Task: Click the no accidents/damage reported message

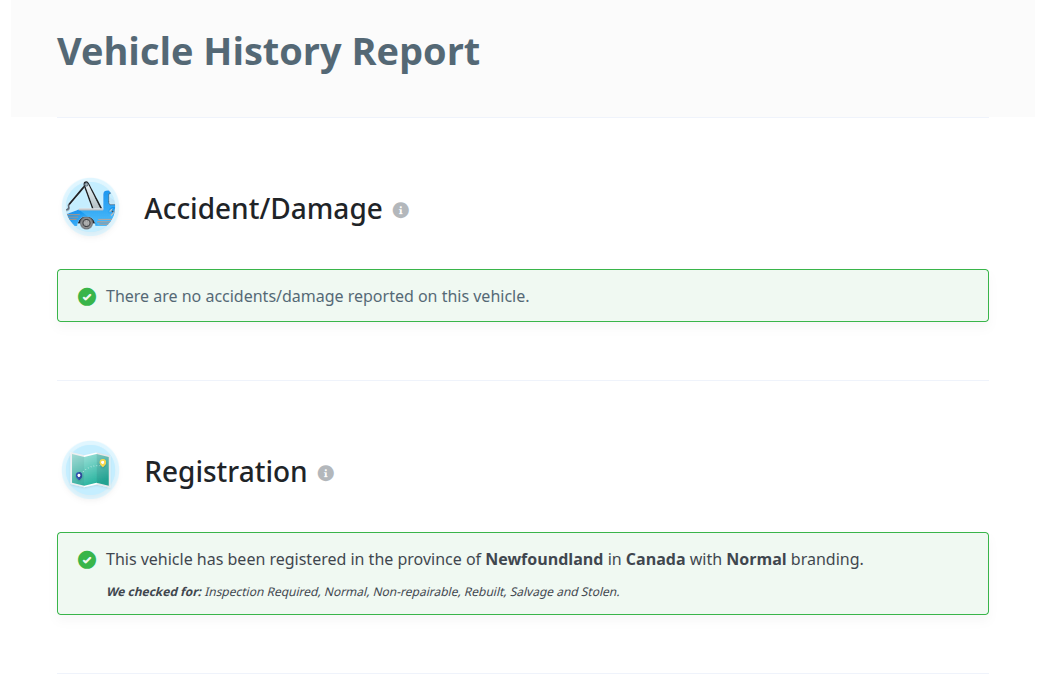Action: (317, 296)
